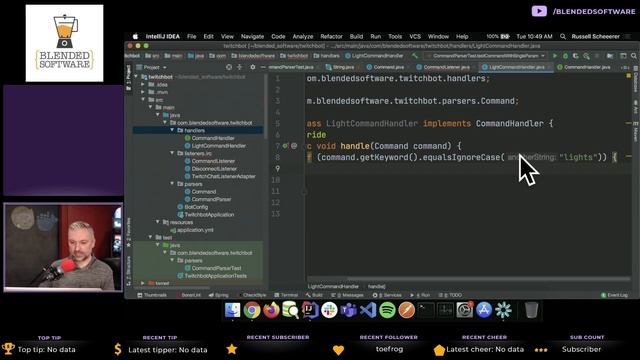Click the 1: Project side tool button
The image size is (640, 360).
(x=129, y=78)
